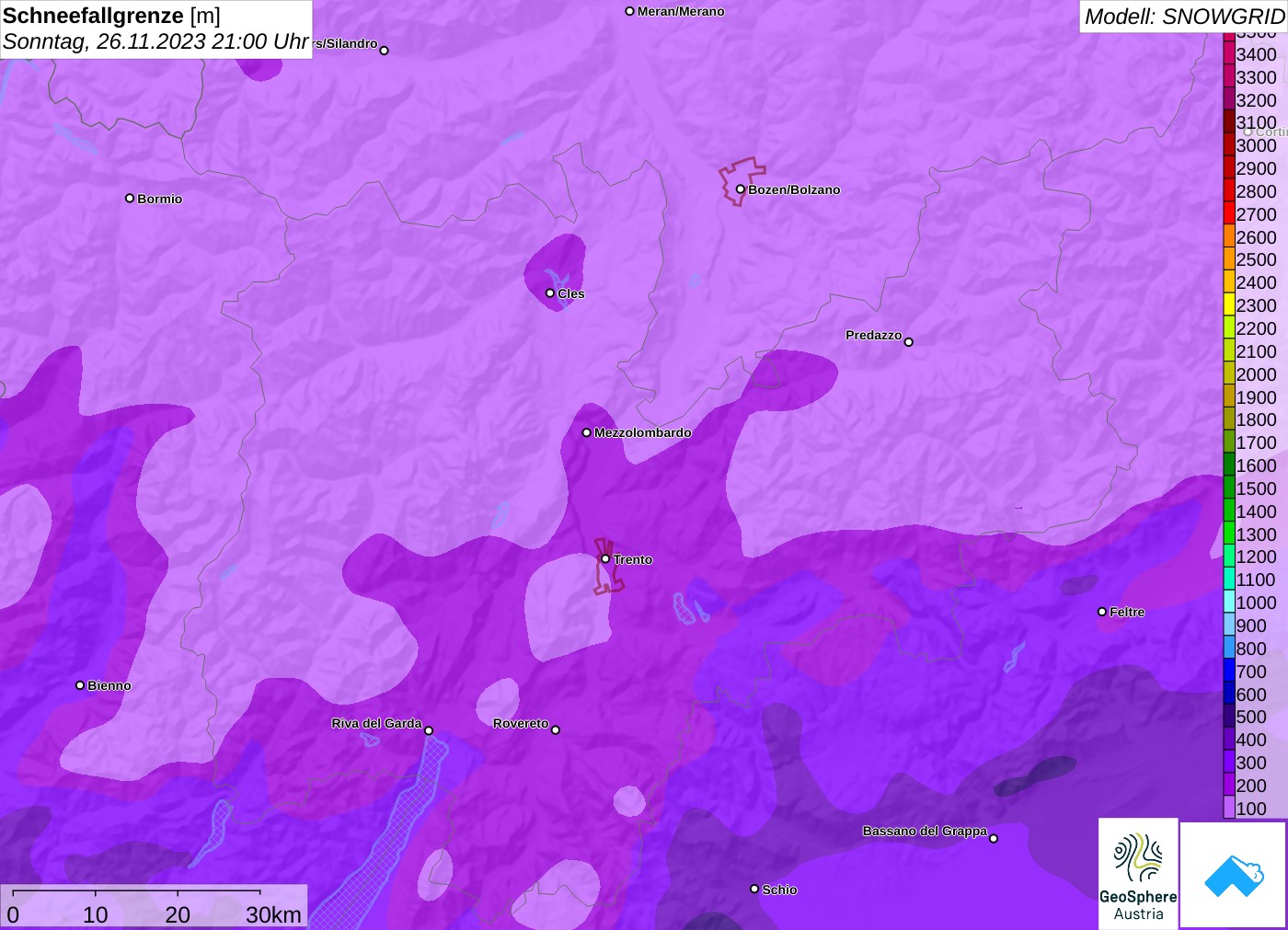Click the Bolzano city outline
Screen dimensions: 1288x930
[742, 181]
